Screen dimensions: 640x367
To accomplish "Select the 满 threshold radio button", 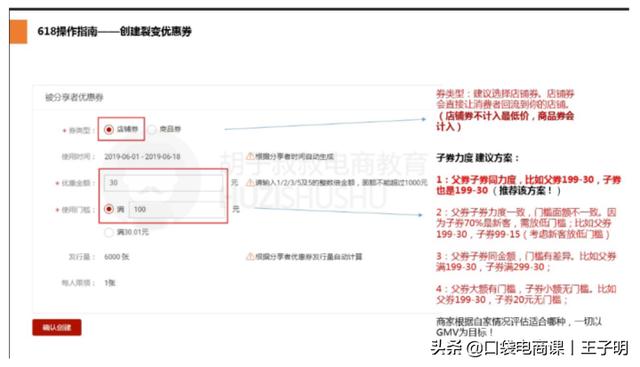I will pyautogui.click(x=109, y=209).
